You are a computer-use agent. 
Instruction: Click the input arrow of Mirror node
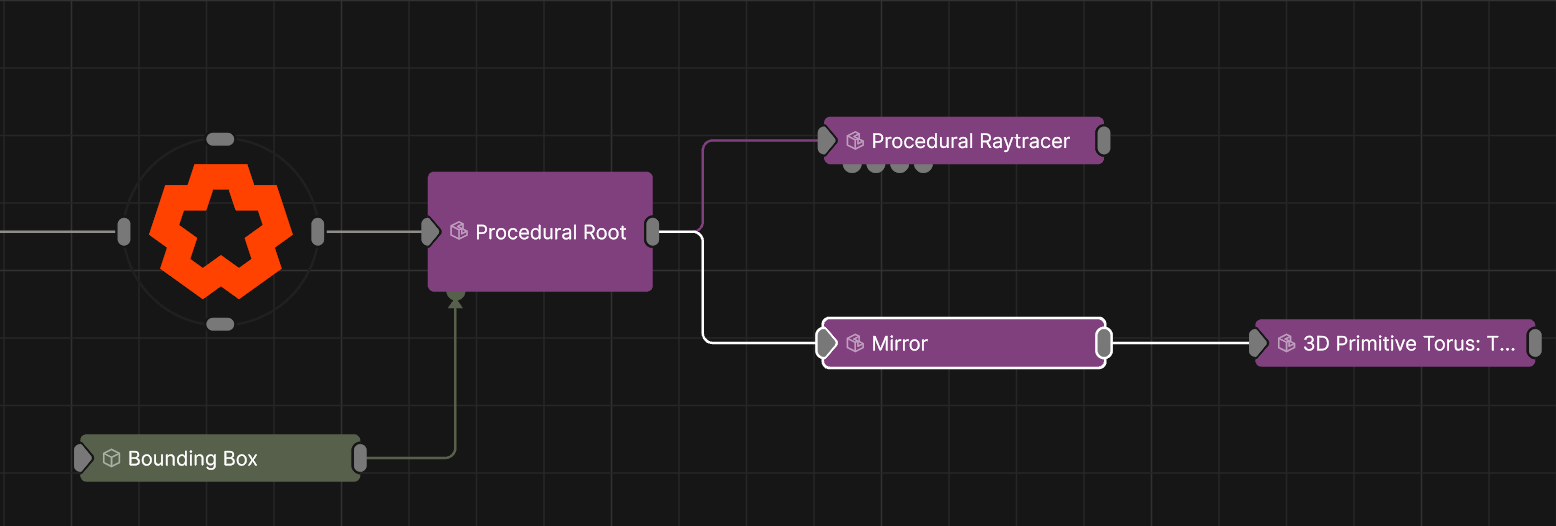point(826,343)
